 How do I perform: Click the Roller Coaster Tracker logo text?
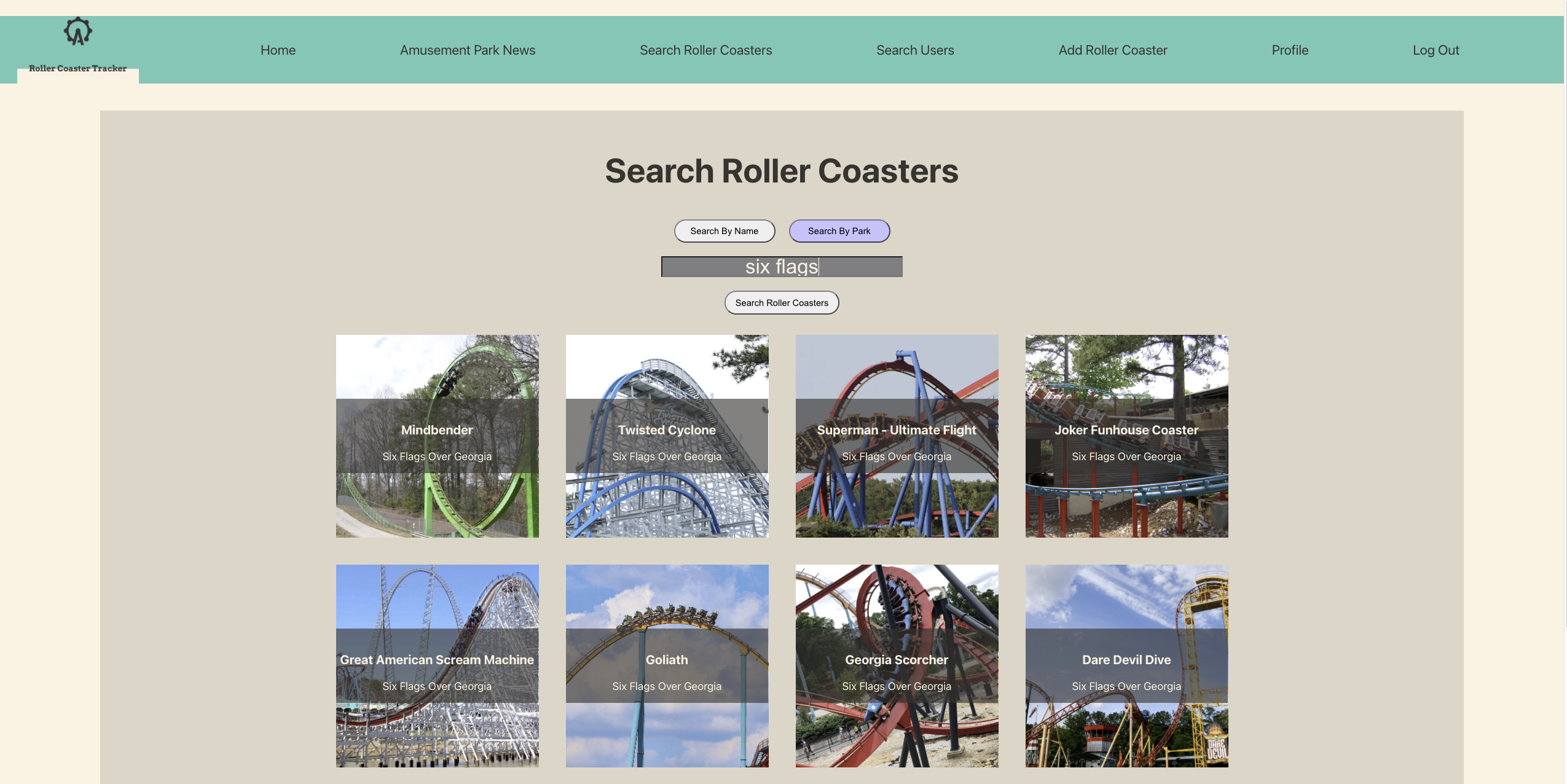point(78,68)
